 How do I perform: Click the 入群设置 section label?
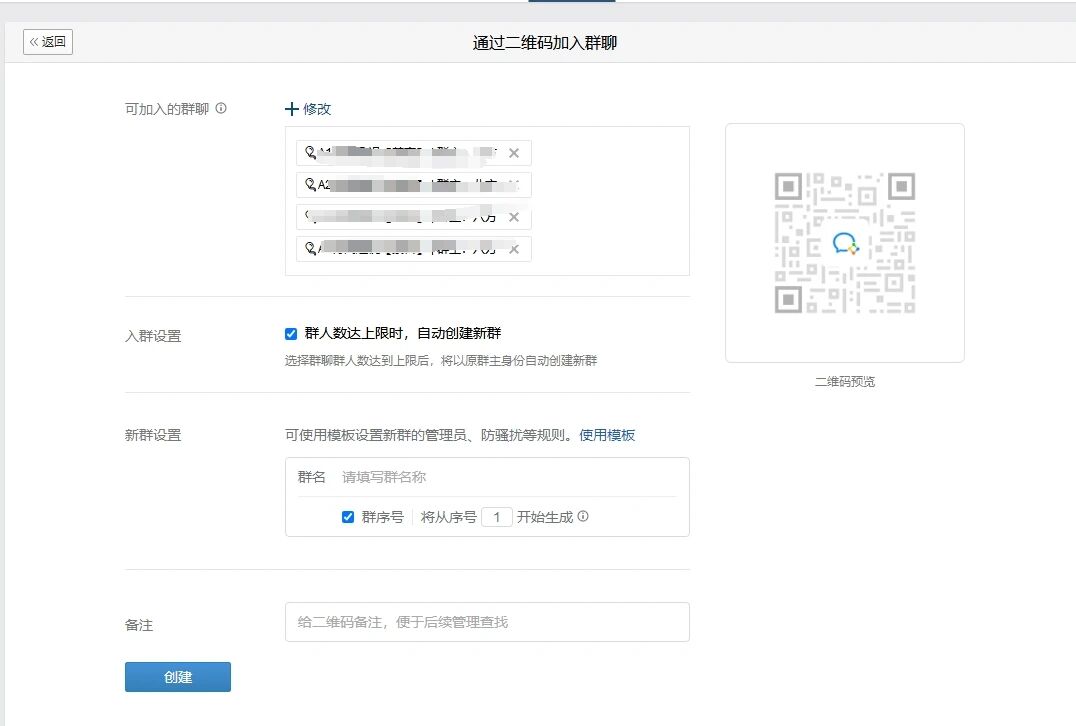pyautogui.click(x=153, y=336)
